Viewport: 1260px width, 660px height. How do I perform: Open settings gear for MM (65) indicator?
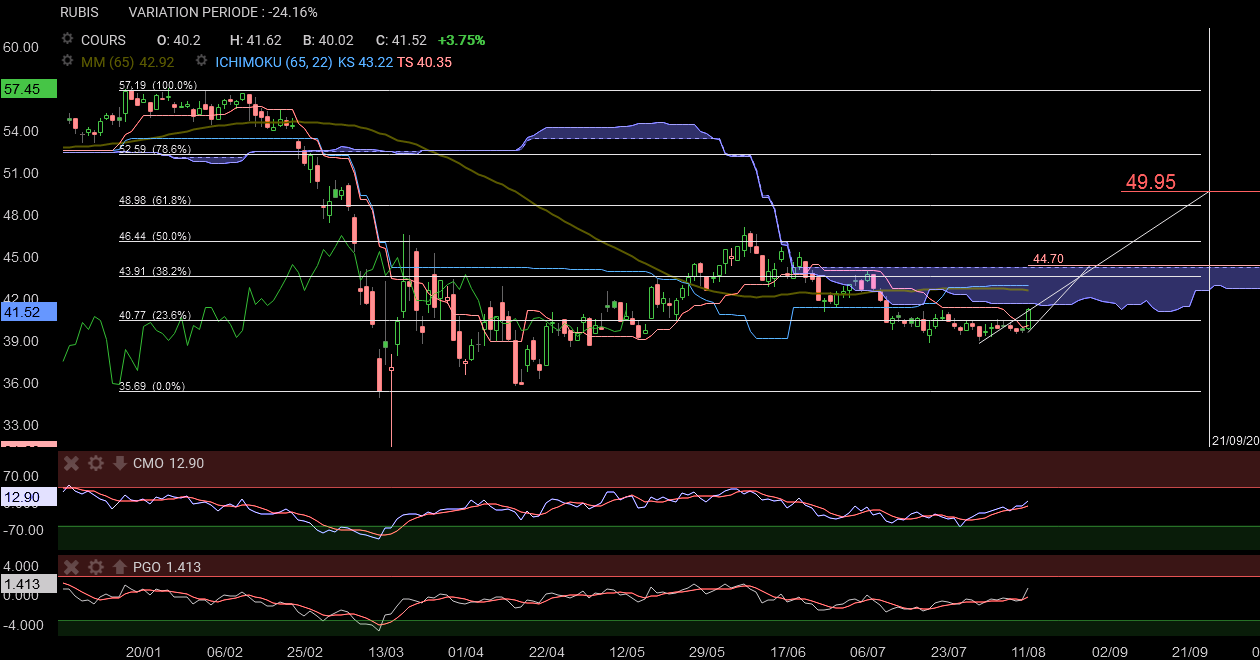(68, 61)
